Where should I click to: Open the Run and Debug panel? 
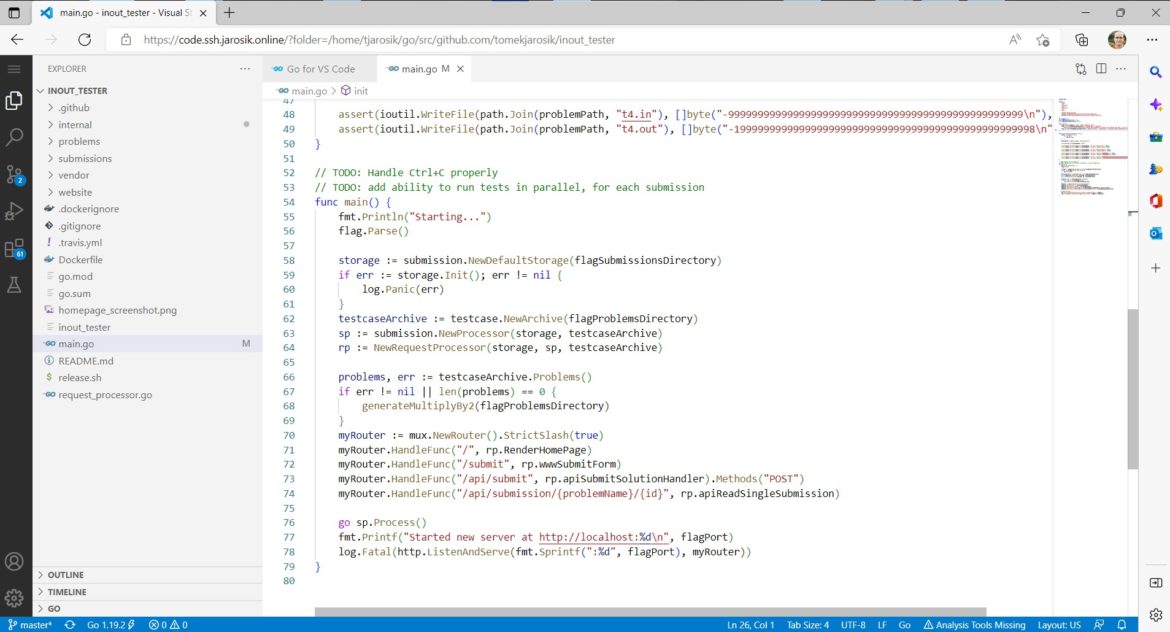click(14, 210)
